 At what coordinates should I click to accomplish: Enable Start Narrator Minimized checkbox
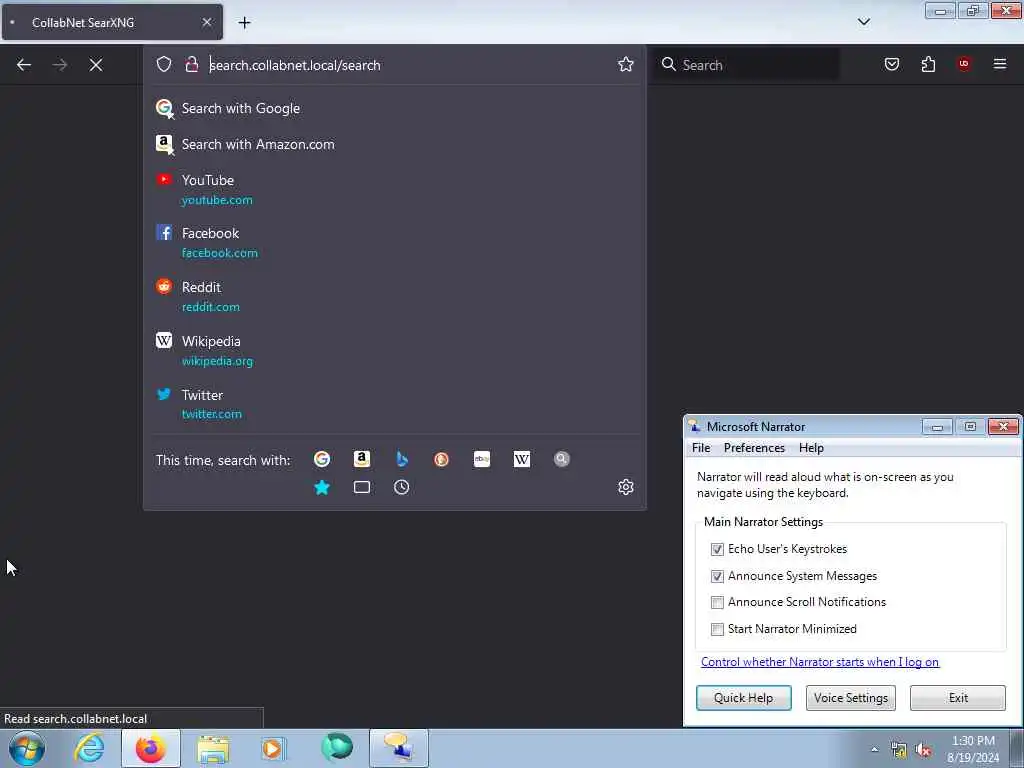click(717, 629)
